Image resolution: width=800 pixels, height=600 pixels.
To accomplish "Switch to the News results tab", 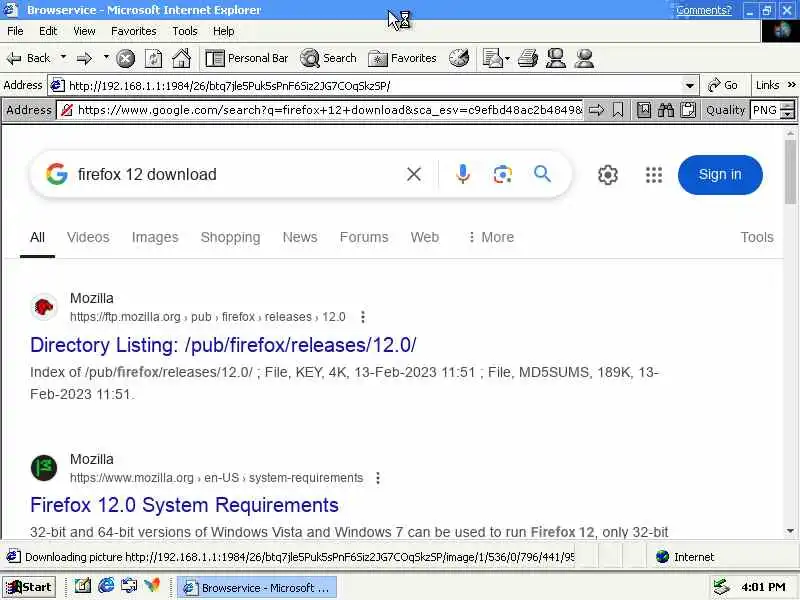I will pos(300,237).
